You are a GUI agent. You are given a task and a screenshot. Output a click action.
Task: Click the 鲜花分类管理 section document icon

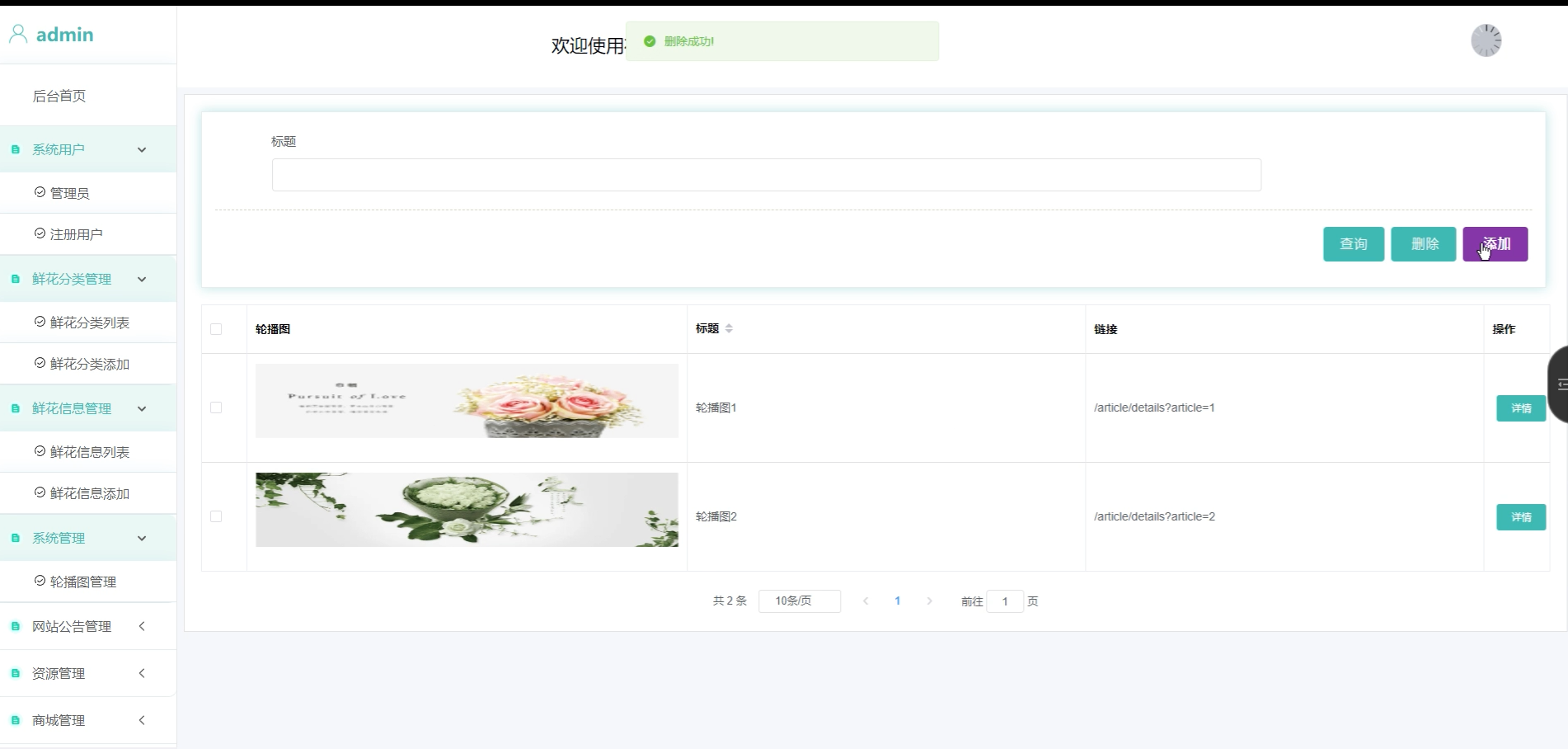tap(15, 279)
